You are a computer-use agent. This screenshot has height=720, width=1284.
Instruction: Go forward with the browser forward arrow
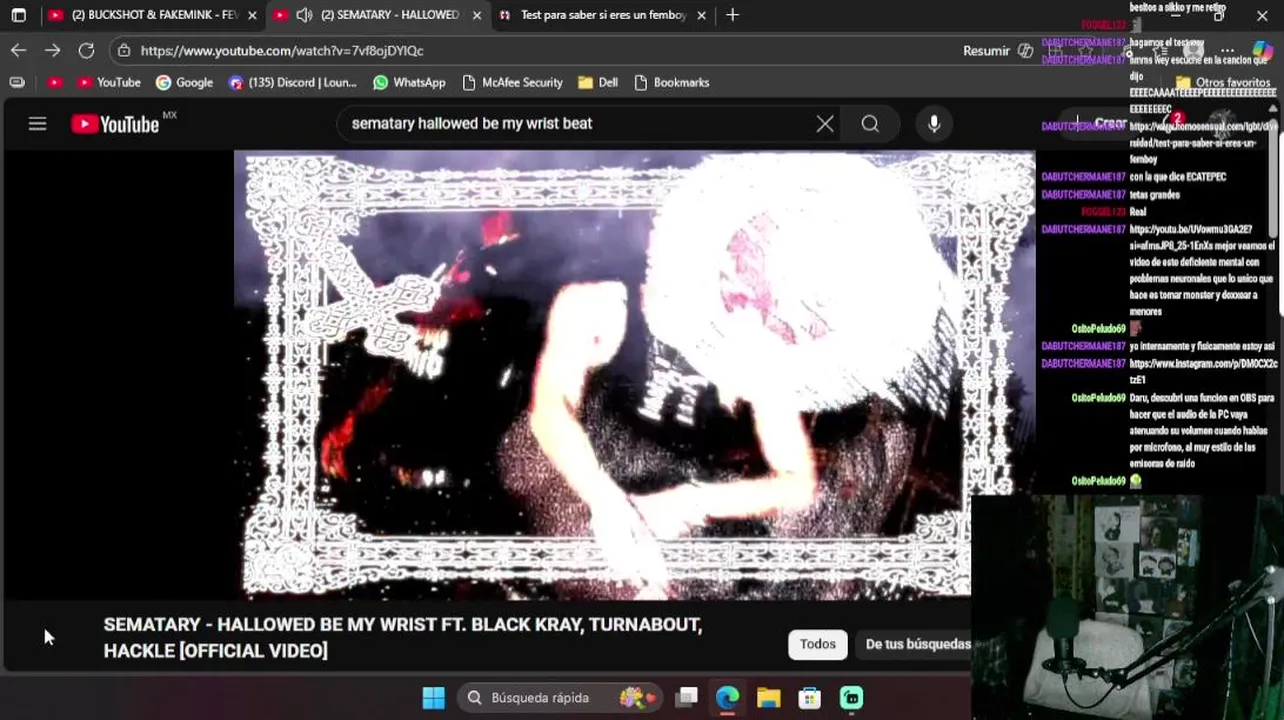click(x=52, y=50)
